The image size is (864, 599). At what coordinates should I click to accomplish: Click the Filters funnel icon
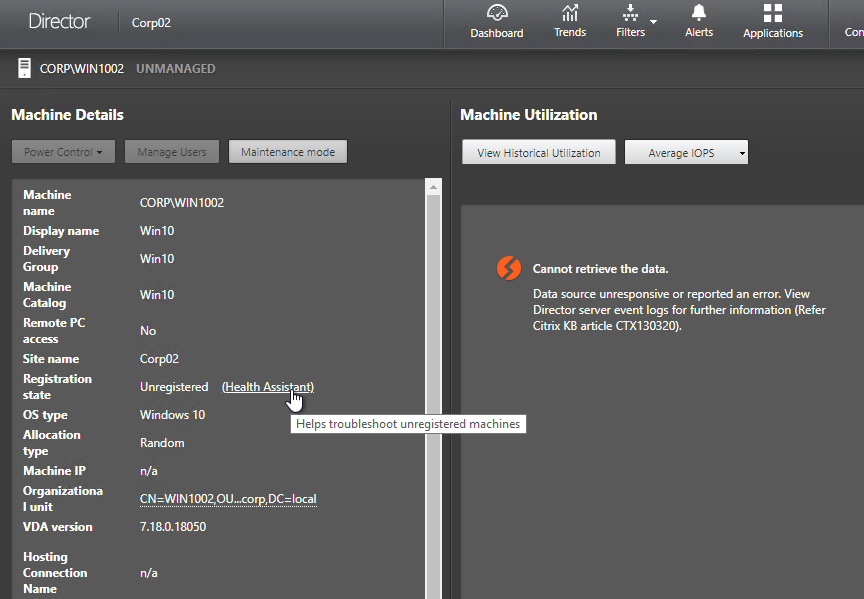(630, 13)
